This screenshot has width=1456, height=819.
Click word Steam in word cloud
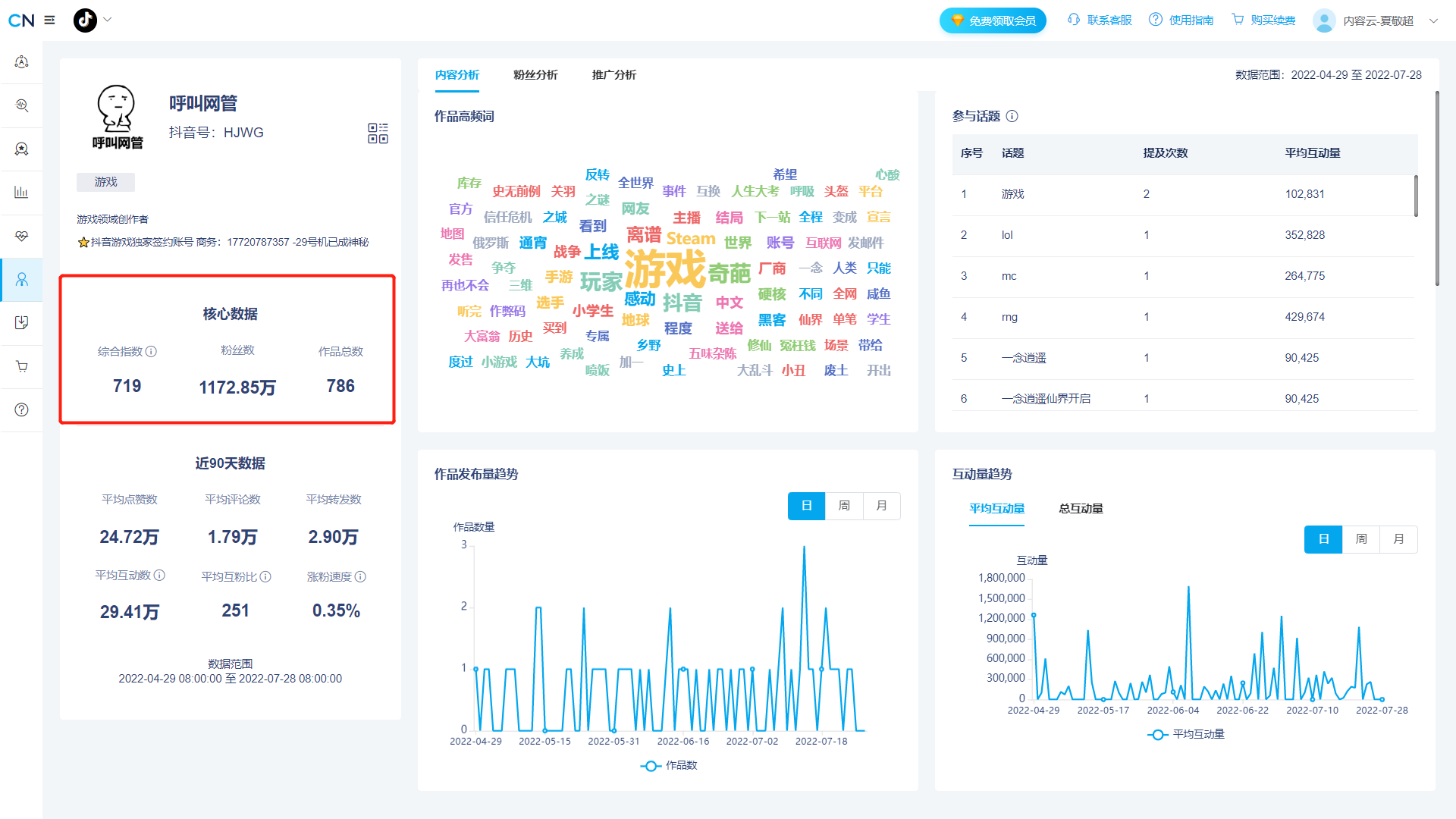691,238
